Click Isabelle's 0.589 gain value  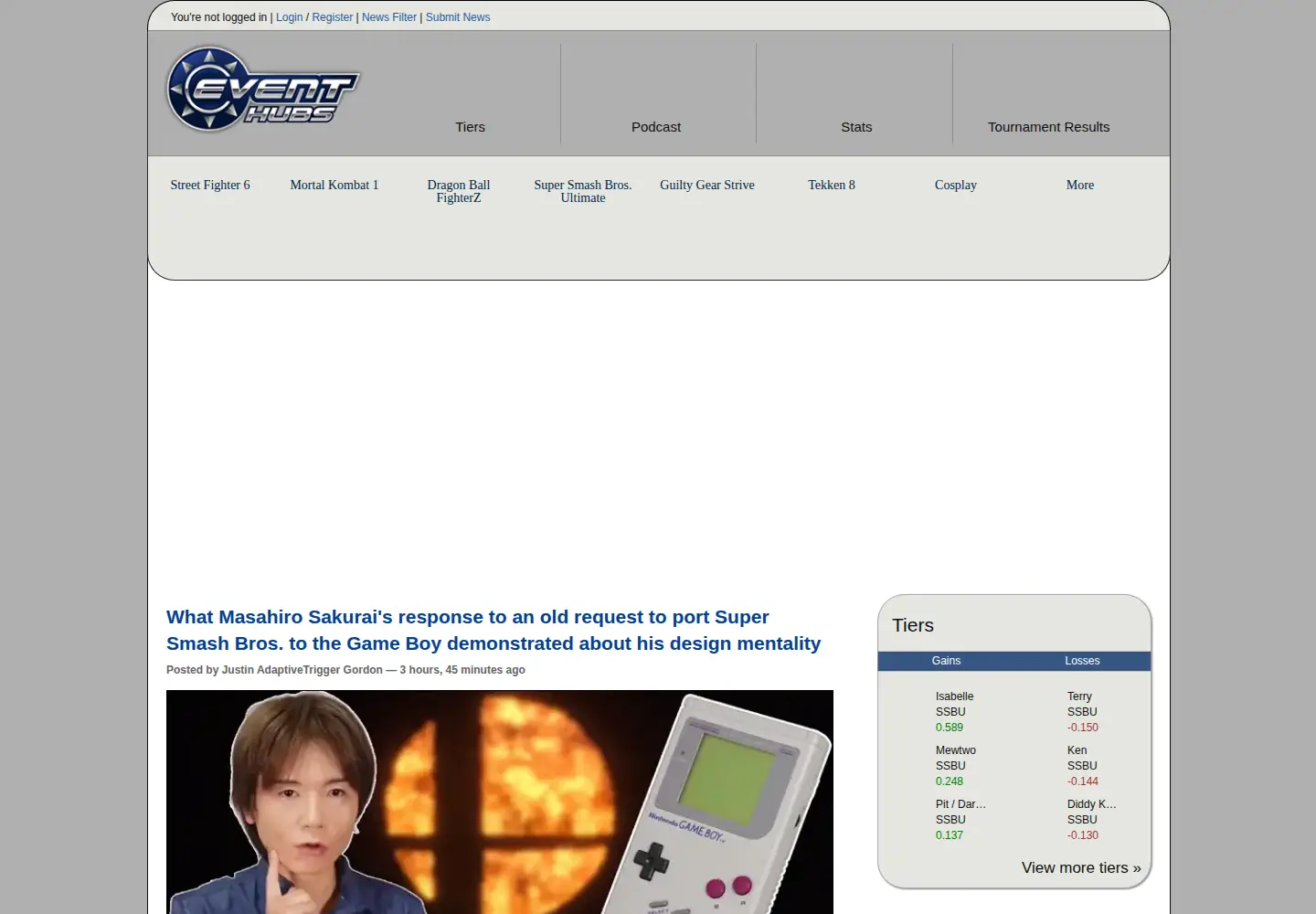(x=949, y=728)
